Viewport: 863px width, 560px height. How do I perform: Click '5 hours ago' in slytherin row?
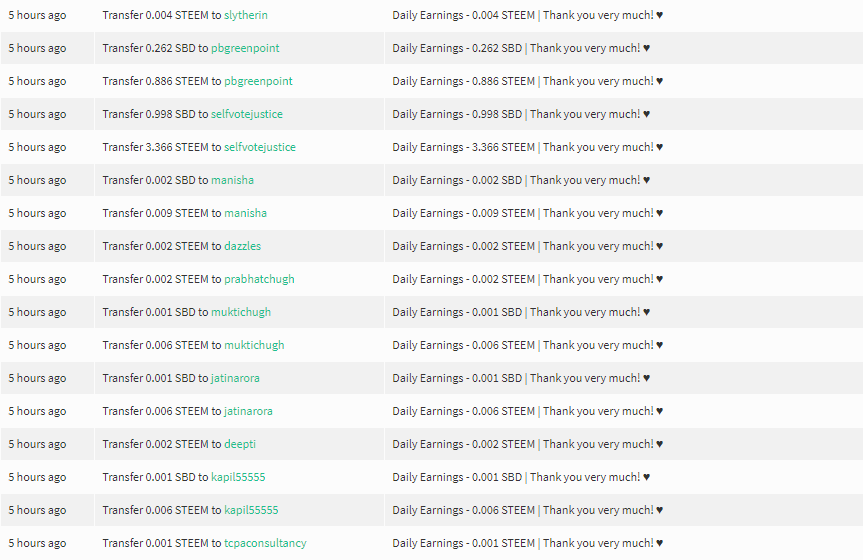[37, 15]
